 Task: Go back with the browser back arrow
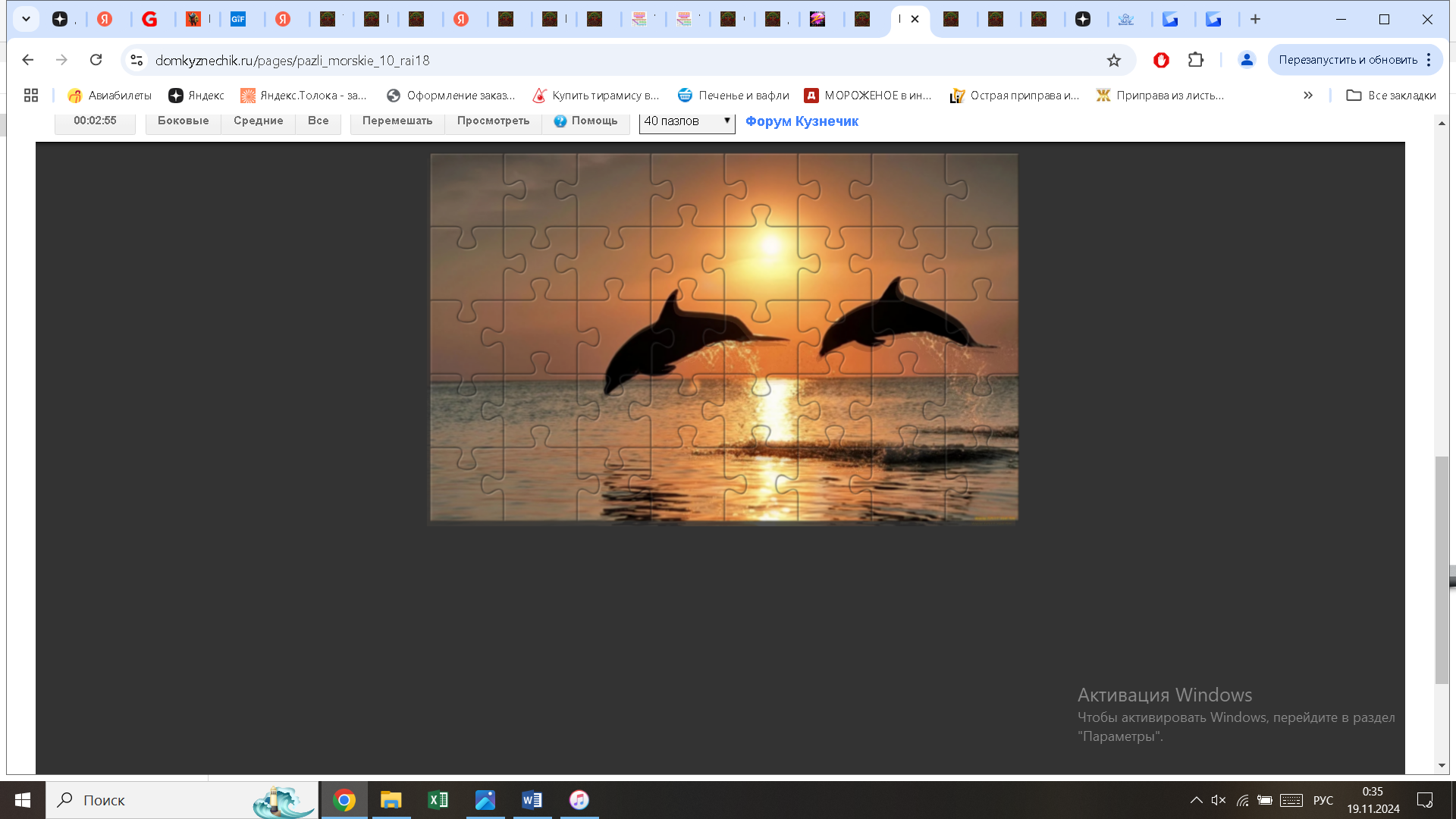28,60
